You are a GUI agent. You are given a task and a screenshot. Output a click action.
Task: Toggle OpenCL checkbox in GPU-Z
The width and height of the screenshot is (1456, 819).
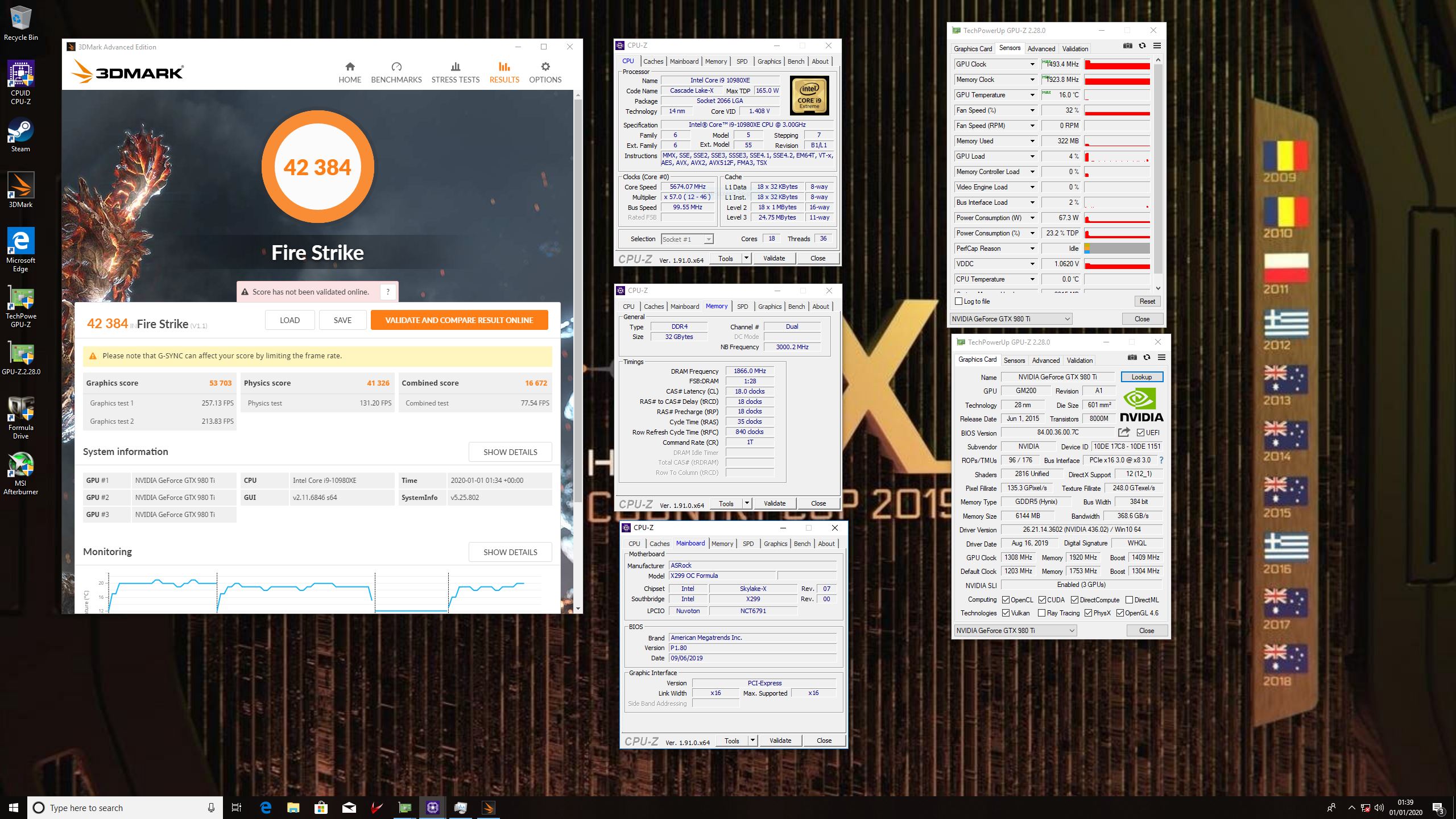[x=1006, y=599]
